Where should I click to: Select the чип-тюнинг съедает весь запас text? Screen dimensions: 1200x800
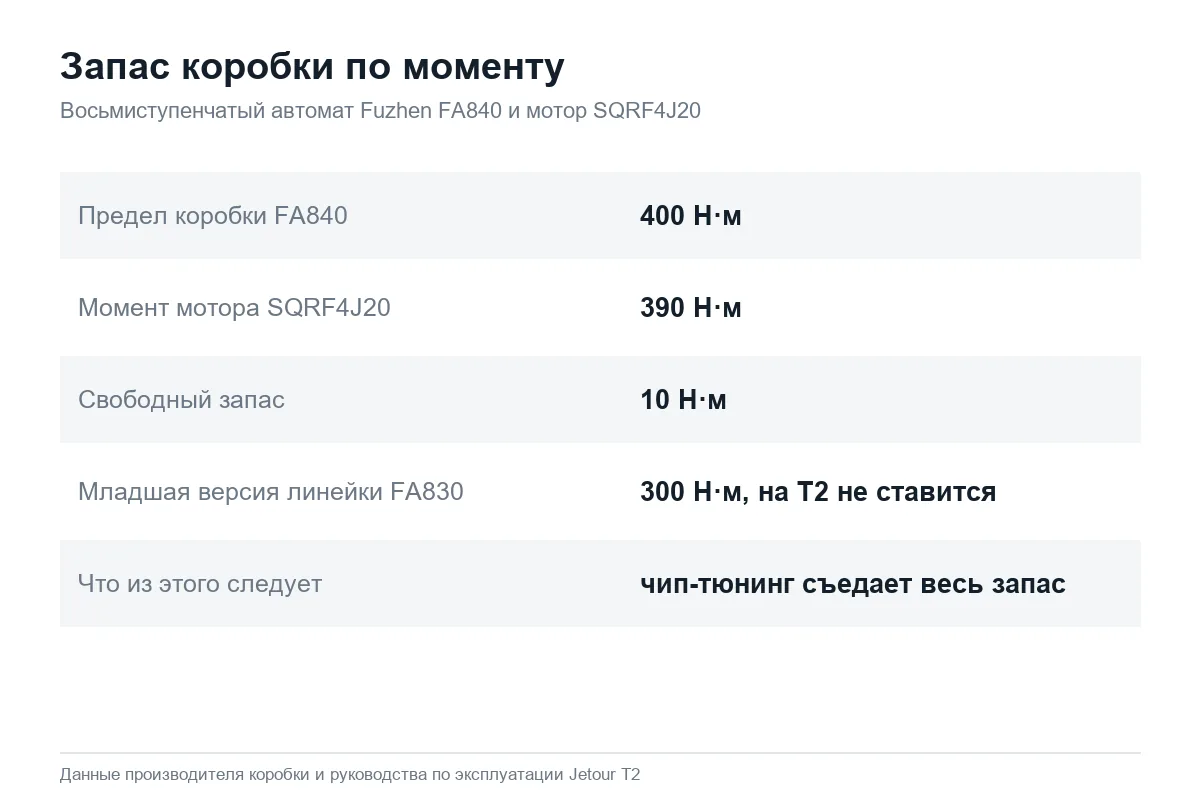[x=853, y=584]
